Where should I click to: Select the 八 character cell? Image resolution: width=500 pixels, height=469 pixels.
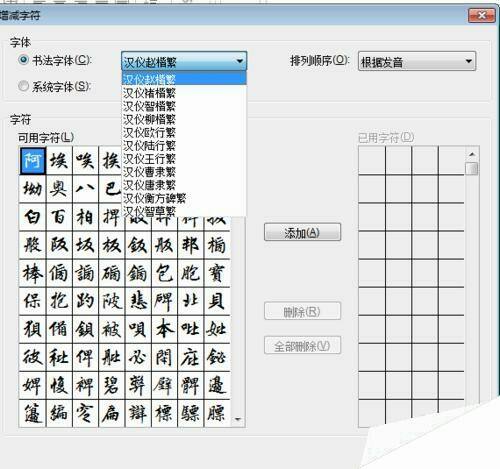pyautogui.click(x=85, y=189)
